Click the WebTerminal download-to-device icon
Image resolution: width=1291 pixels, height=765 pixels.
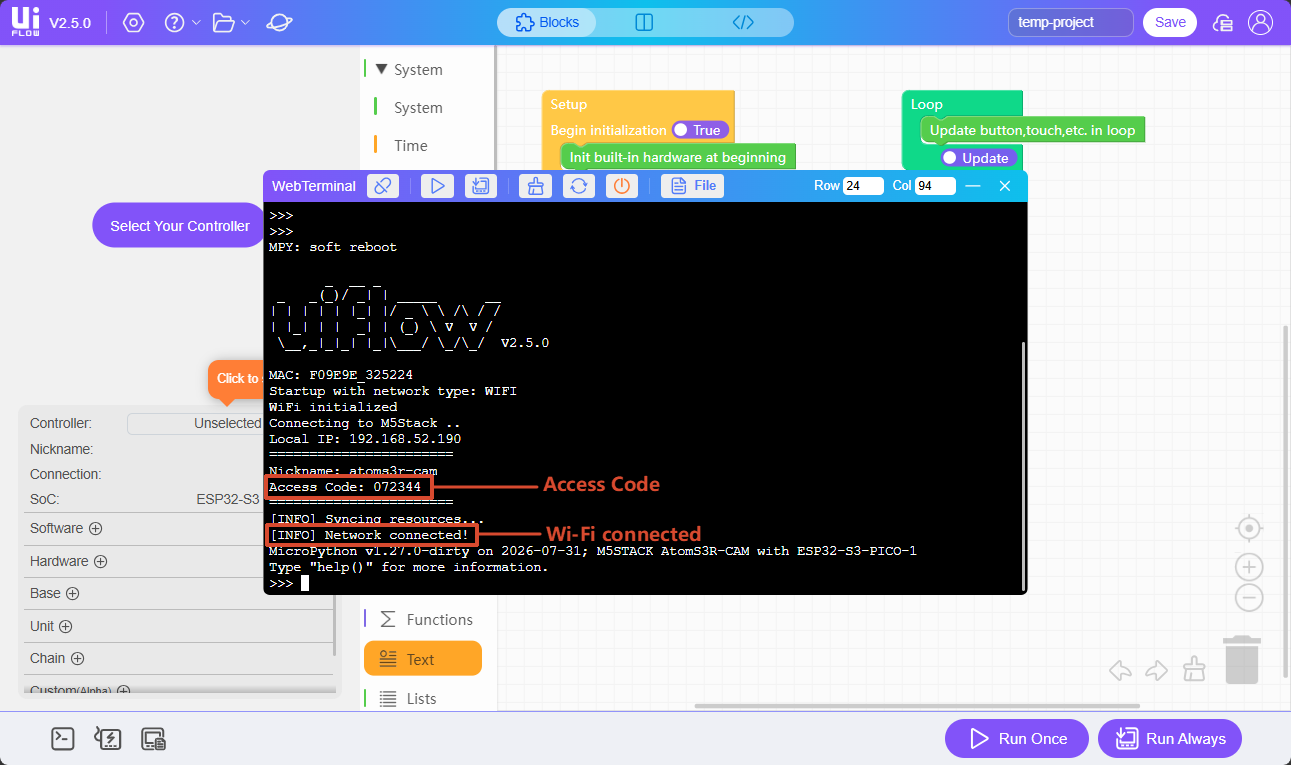[x=481, y=186]
